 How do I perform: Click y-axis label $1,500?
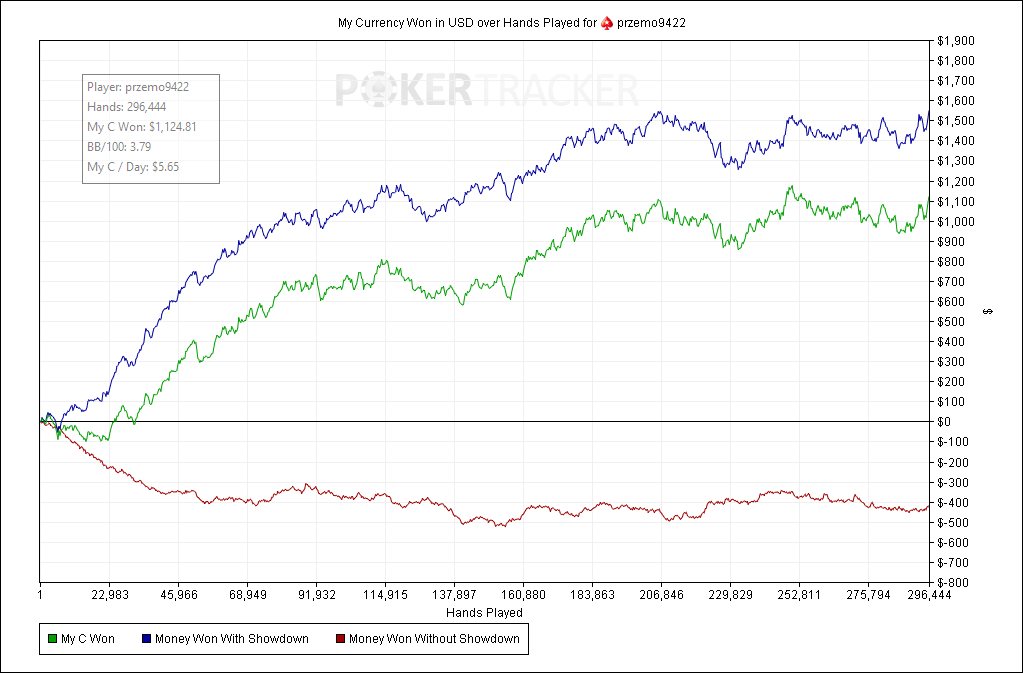[x=956, y=121]
